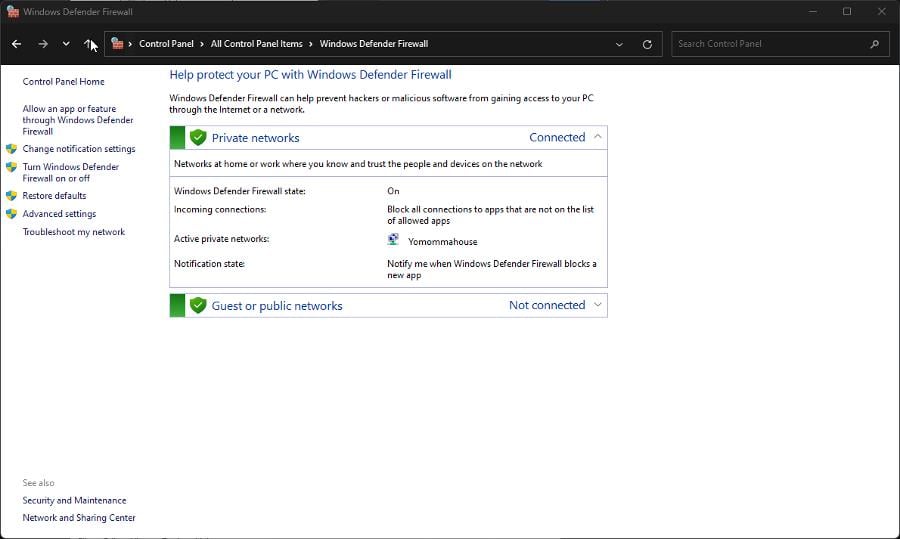
Task: Open the recent locations chevron
Action: [x=66, y=44]
